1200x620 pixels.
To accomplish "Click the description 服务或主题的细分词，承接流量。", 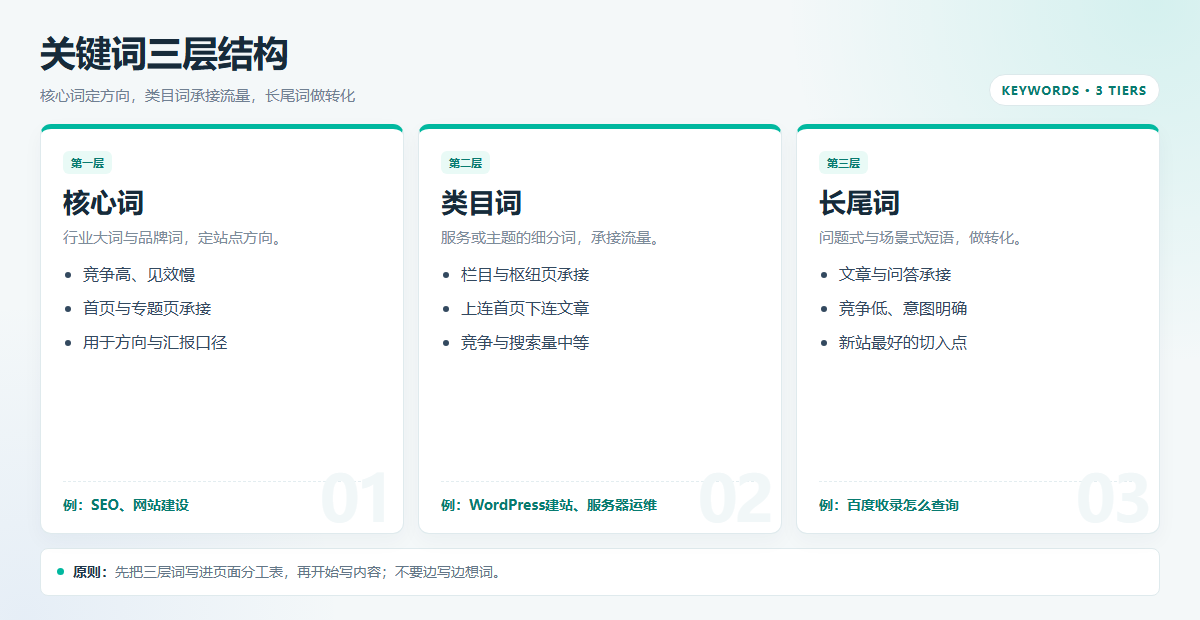I will pyautogui.click(x=553, y=238).
